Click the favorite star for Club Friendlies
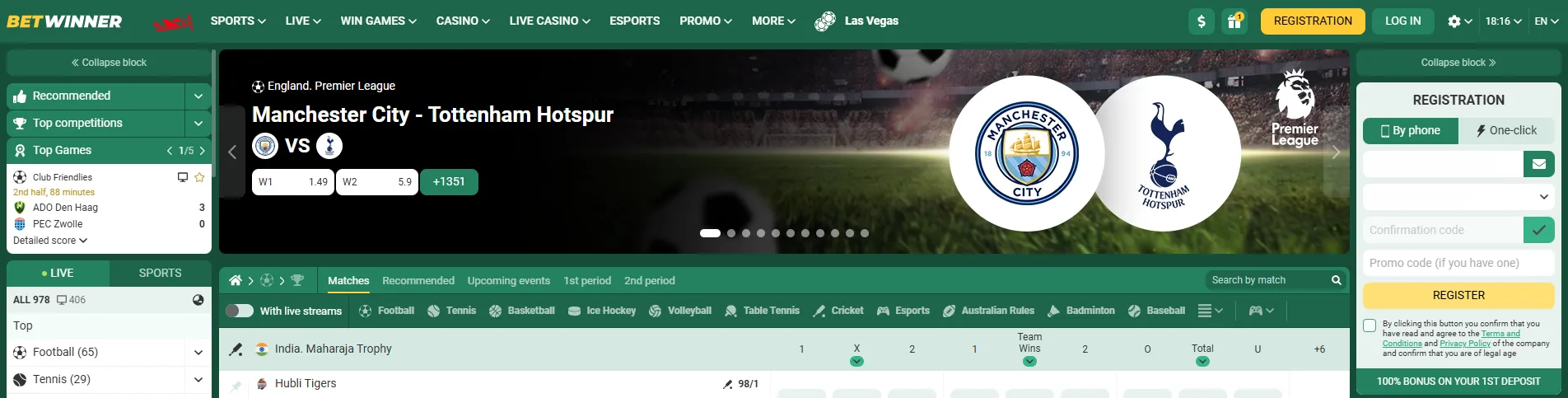1568x398 pixels. [199, 177]
